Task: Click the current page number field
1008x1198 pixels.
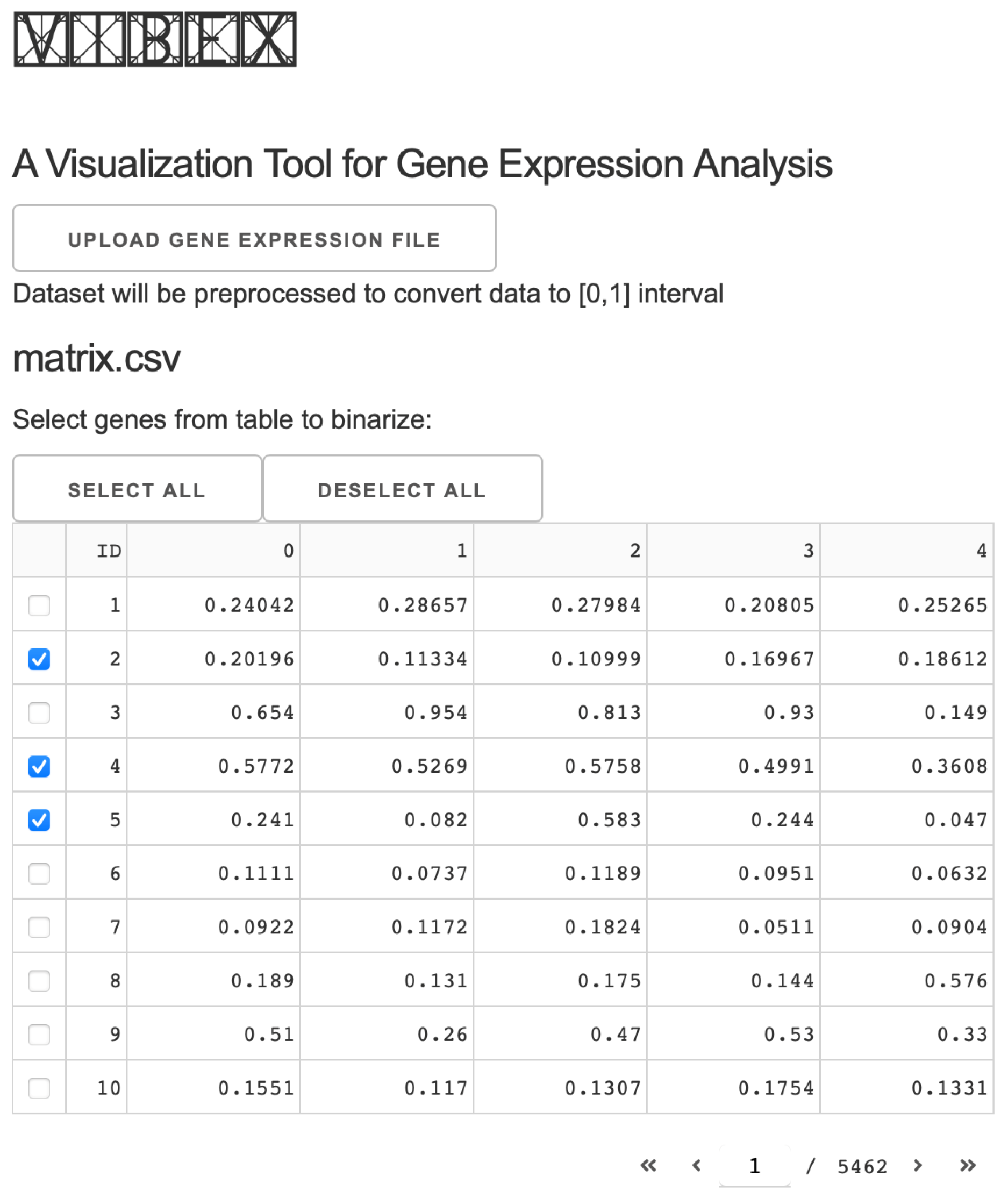Action: (754, 1165)
